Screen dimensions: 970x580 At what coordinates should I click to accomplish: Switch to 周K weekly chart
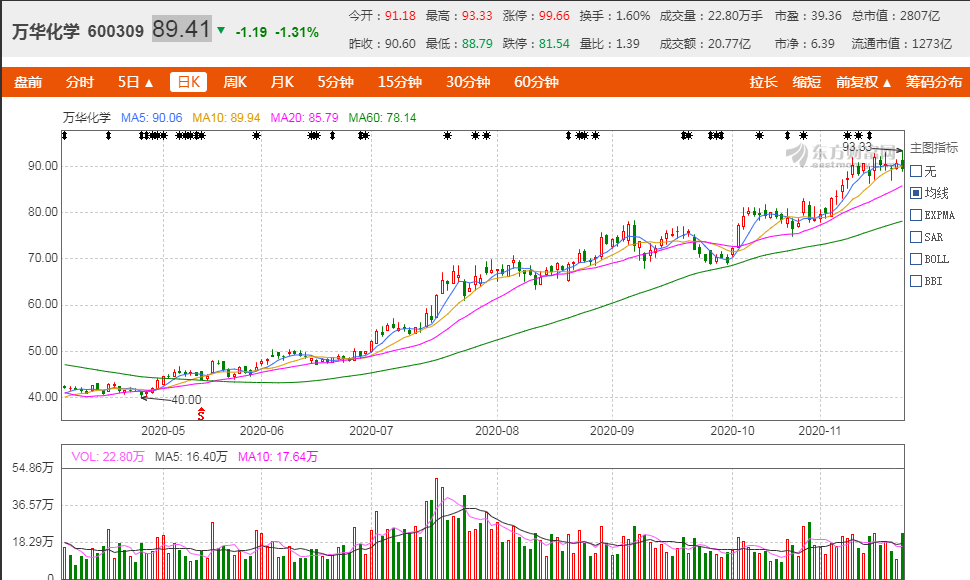pyautogui.click(x=235, y=82)
